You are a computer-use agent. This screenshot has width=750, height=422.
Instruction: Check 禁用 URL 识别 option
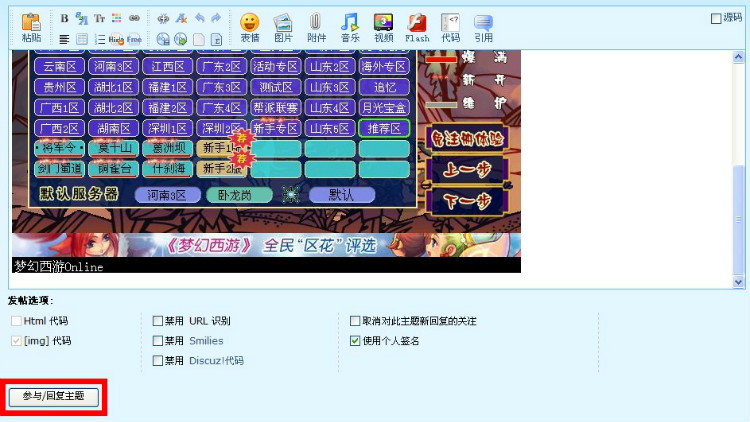click(x=157, y=321)
